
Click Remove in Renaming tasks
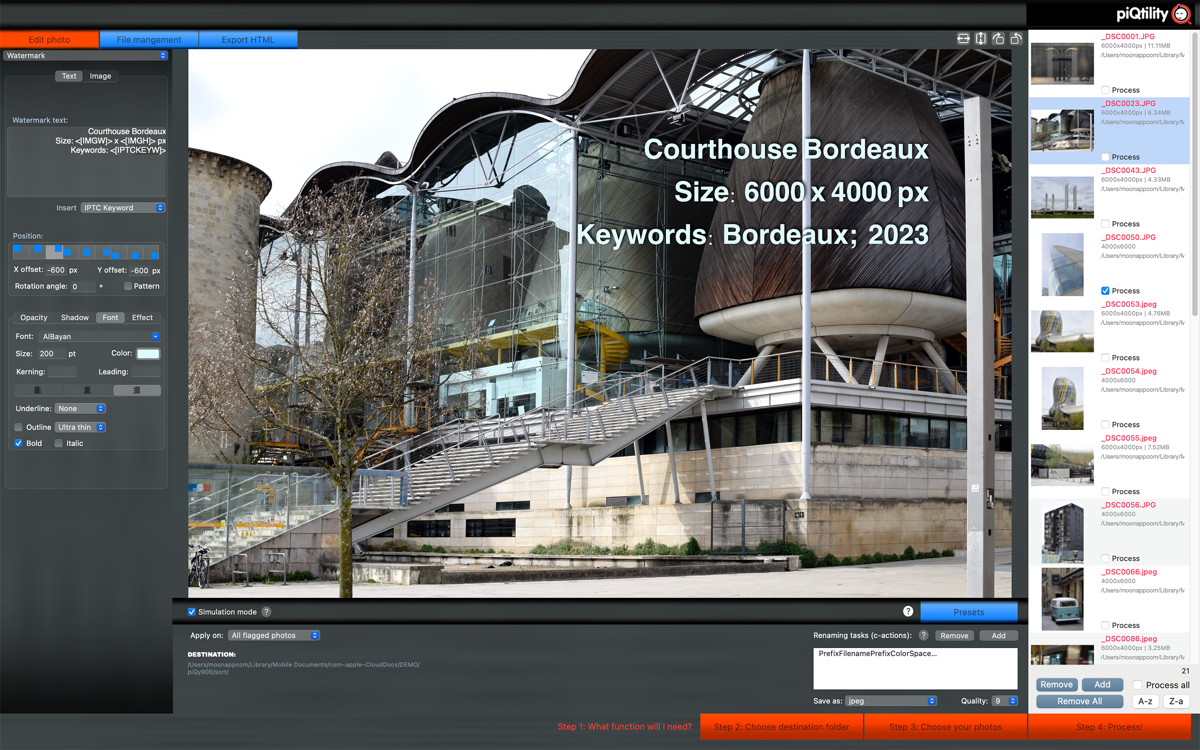point(954,635)
